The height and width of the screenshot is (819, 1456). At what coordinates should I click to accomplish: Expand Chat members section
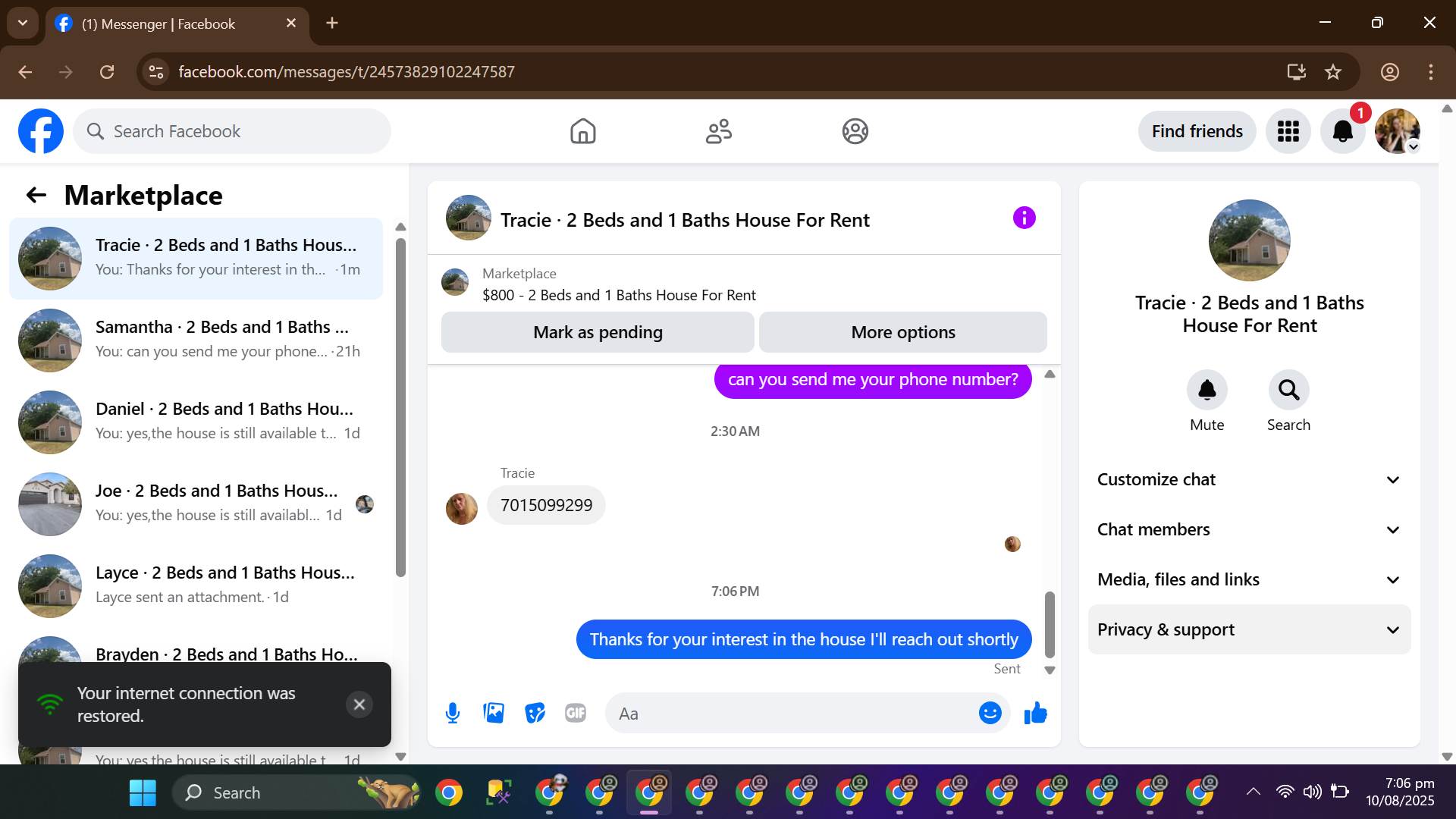coord(1249,530)
